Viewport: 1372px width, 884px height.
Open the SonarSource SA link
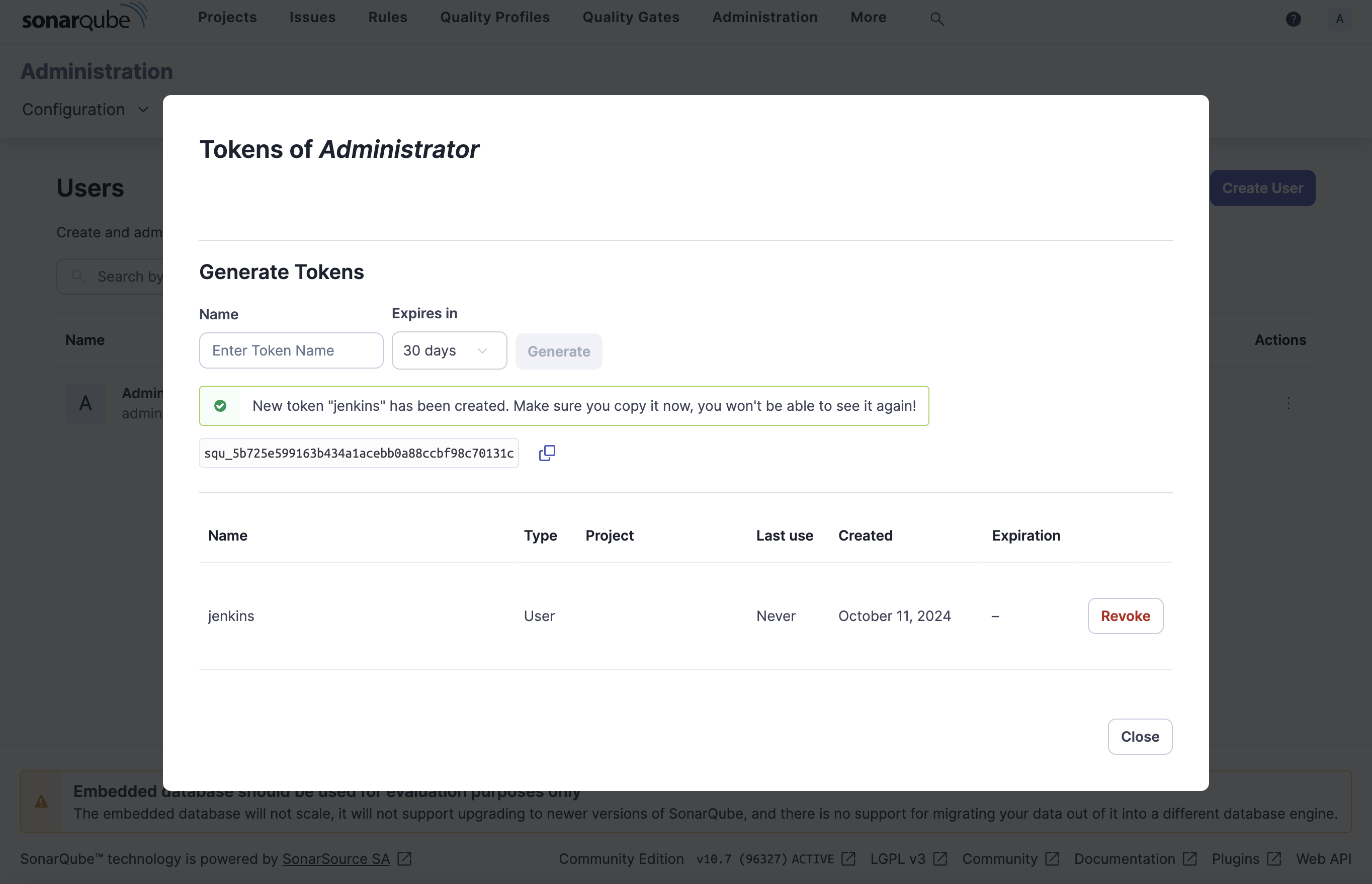(x=336, y=859)
